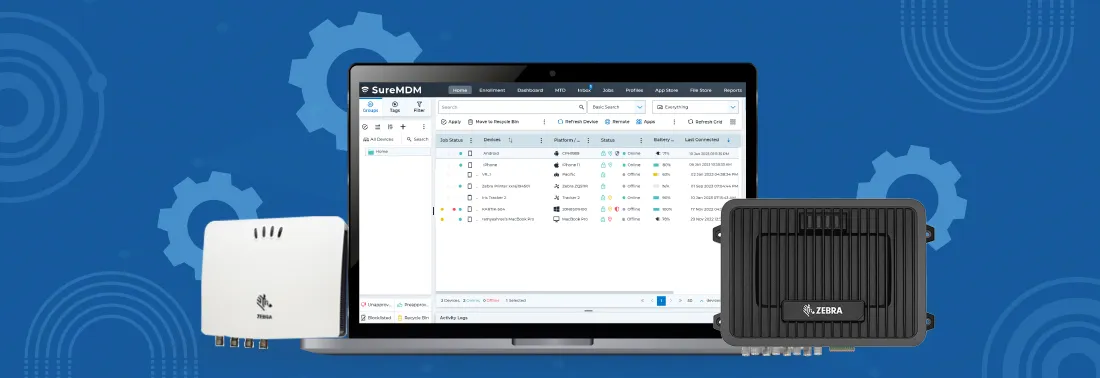
Task: Go to previous page in pagination
Action: pyautogui.click(x=651, y=300)
